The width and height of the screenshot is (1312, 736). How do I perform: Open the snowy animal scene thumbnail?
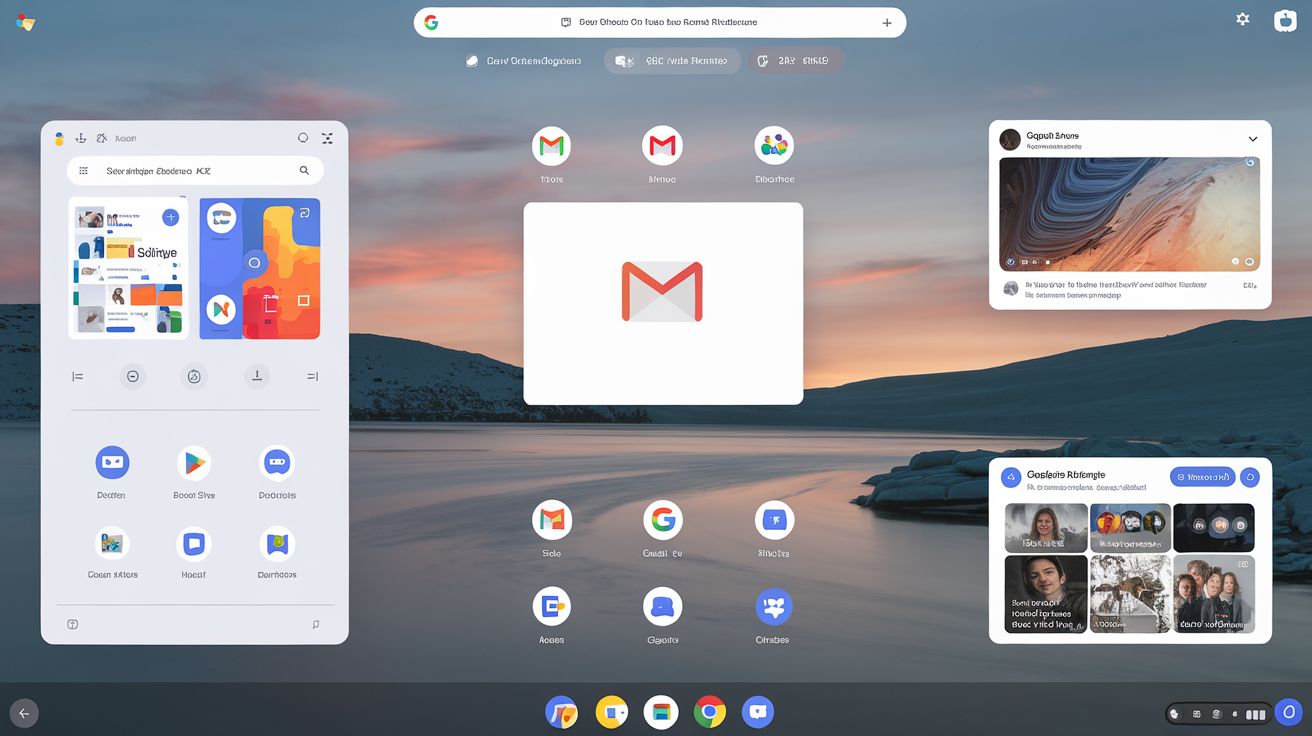point(1130,594)
